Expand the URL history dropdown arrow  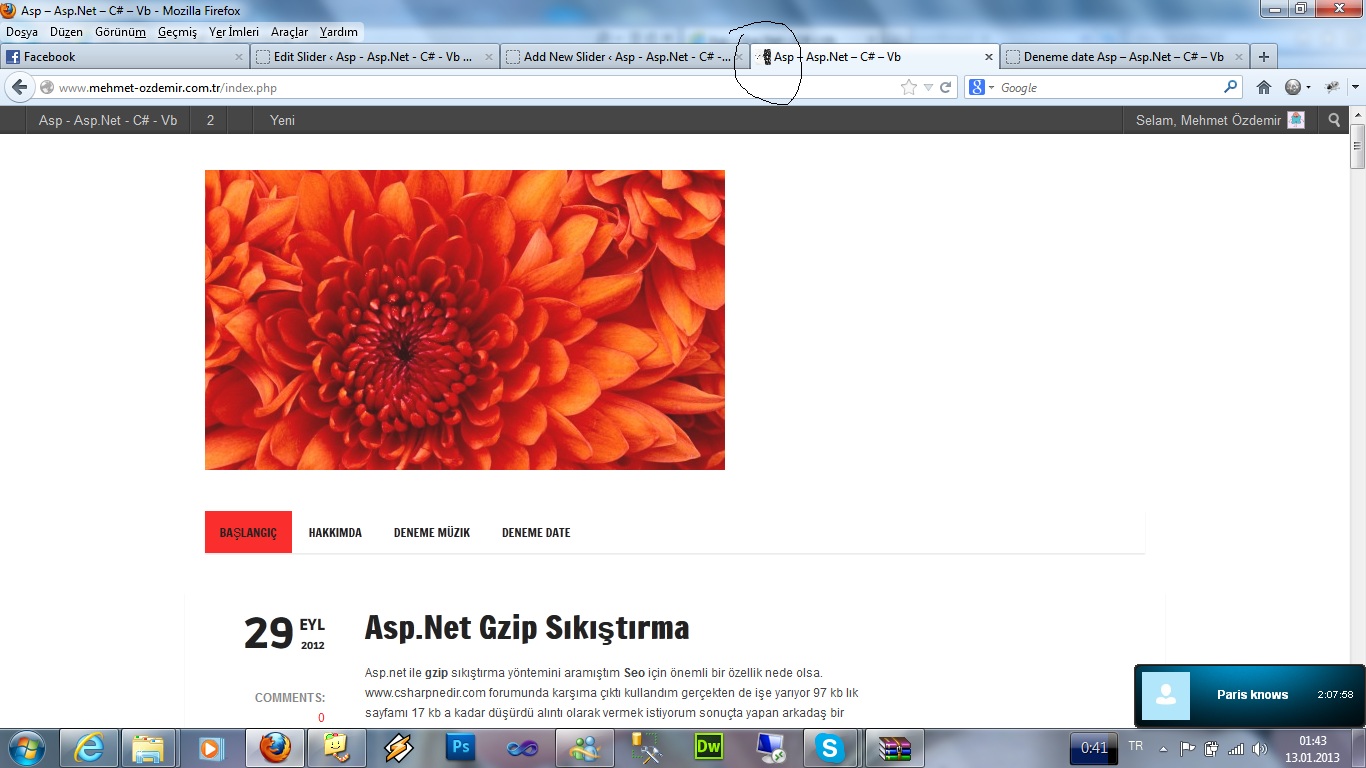point(928,88)
